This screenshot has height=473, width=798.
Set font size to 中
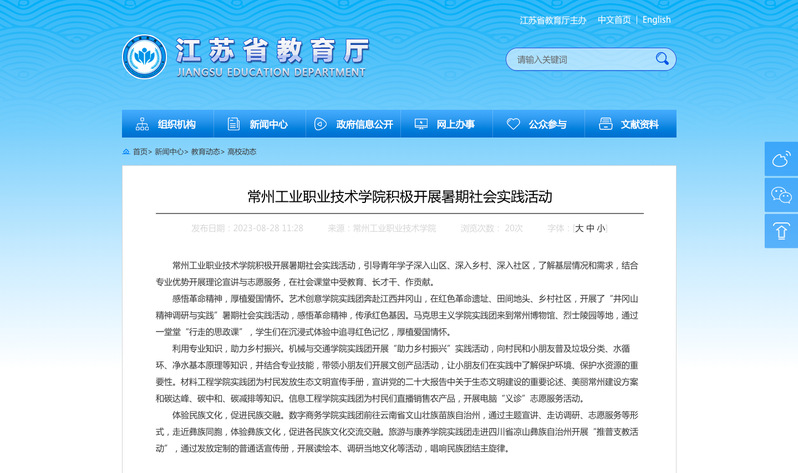(x=590, y=228)
